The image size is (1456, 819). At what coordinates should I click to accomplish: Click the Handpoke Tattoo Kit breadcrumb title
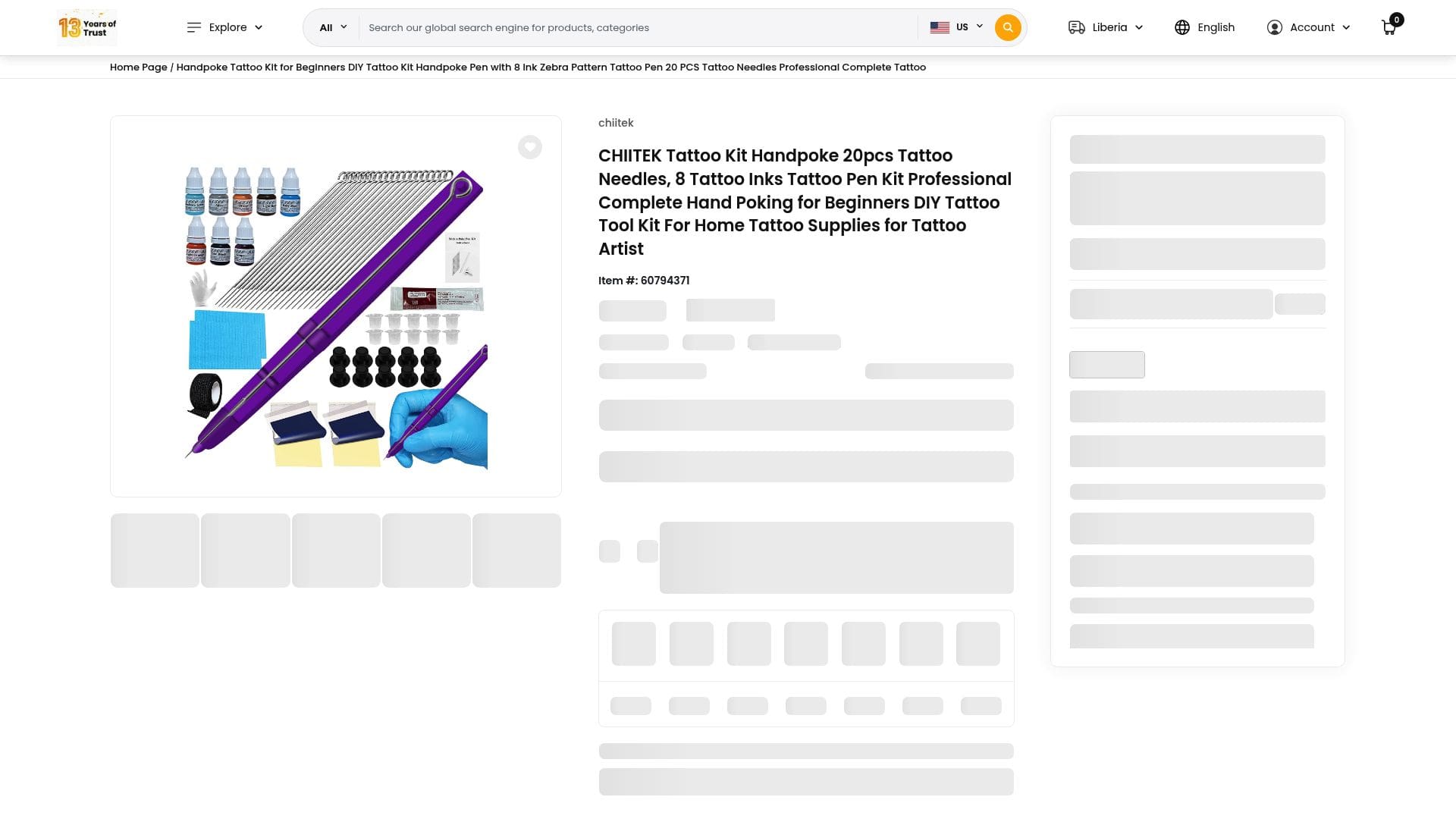[x=551, y=67]
